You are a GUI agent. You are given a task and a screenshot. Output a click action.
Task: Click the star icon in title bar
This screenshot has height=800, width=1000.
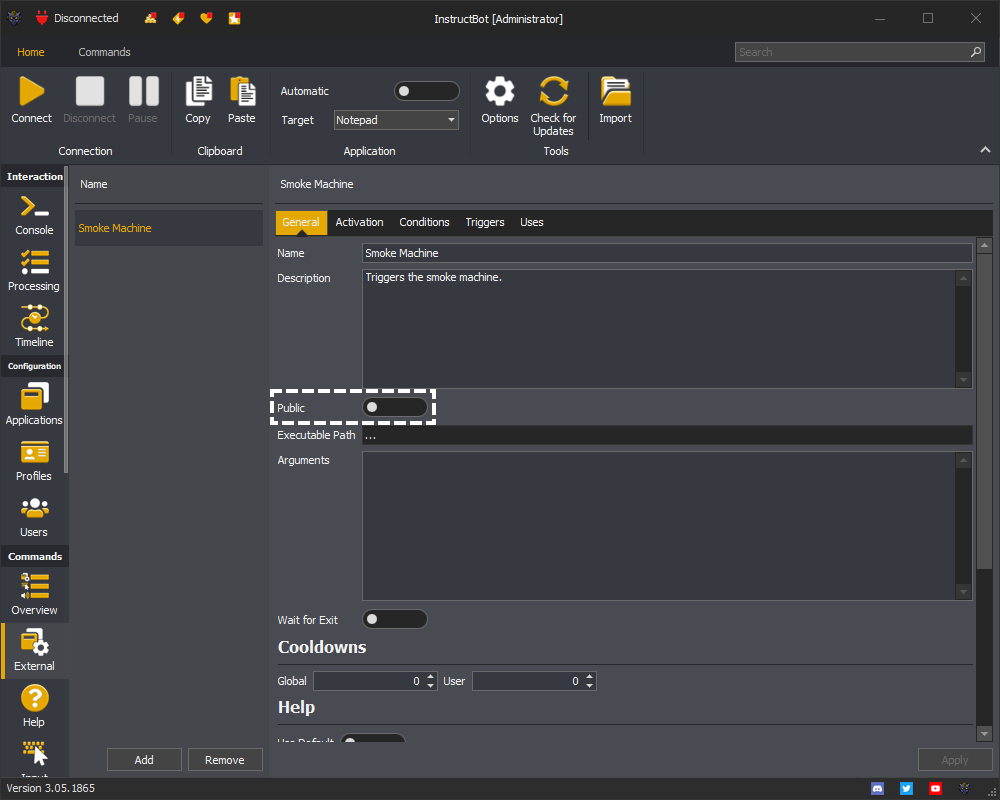235,19
